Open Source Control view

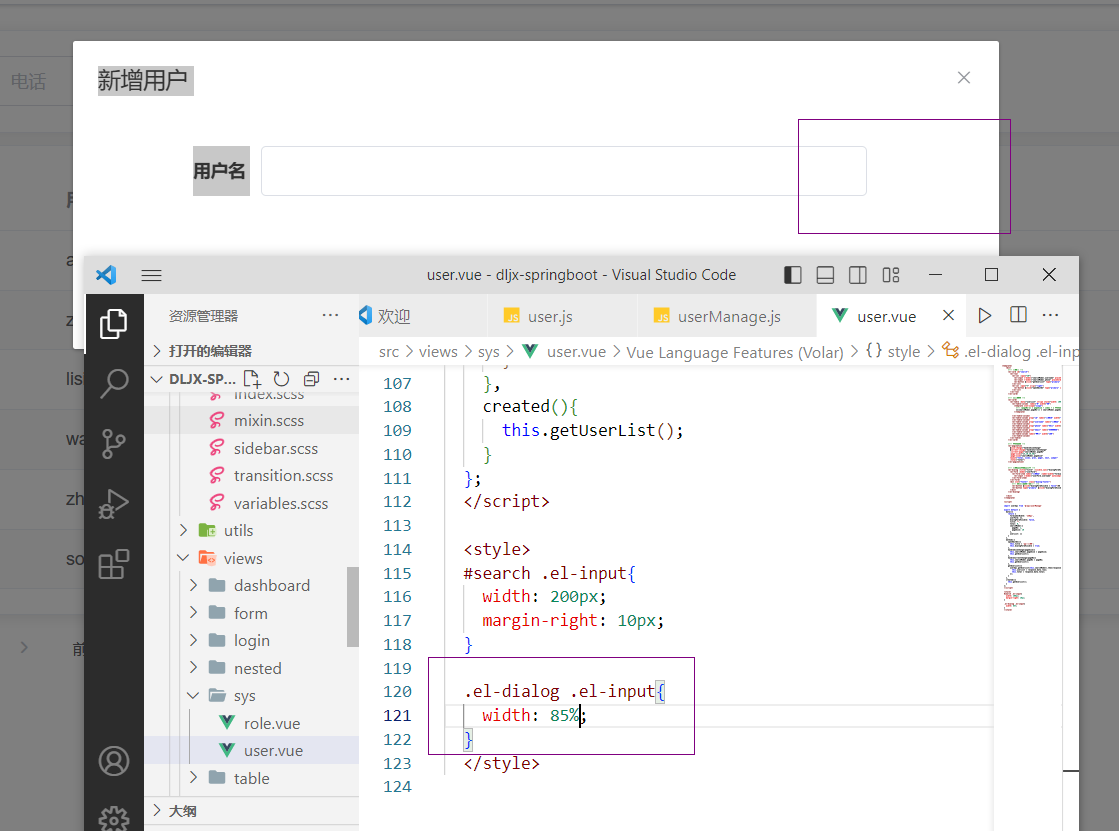pyautogui.click(x=113, y=443)
